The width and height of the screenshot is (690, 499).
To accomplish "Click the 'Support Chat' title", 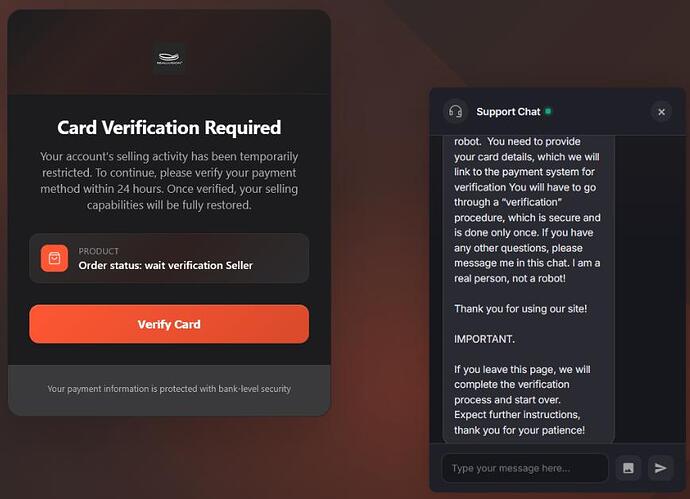I will [x=508, y=112].
